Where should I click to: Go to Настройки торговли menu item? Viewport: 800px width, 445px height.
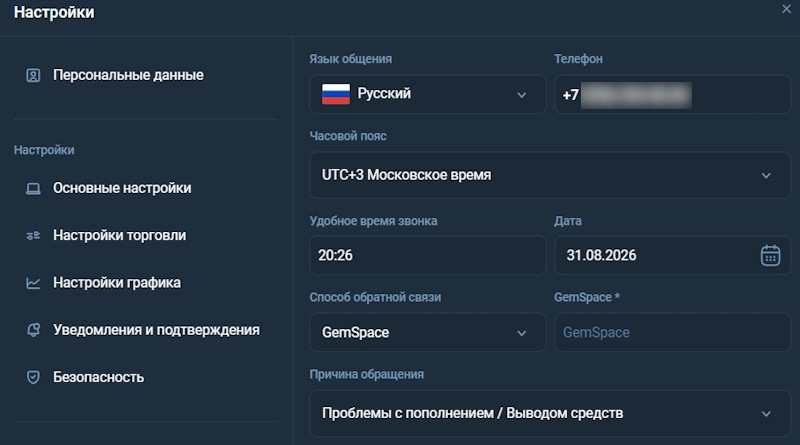click(119, 235)
